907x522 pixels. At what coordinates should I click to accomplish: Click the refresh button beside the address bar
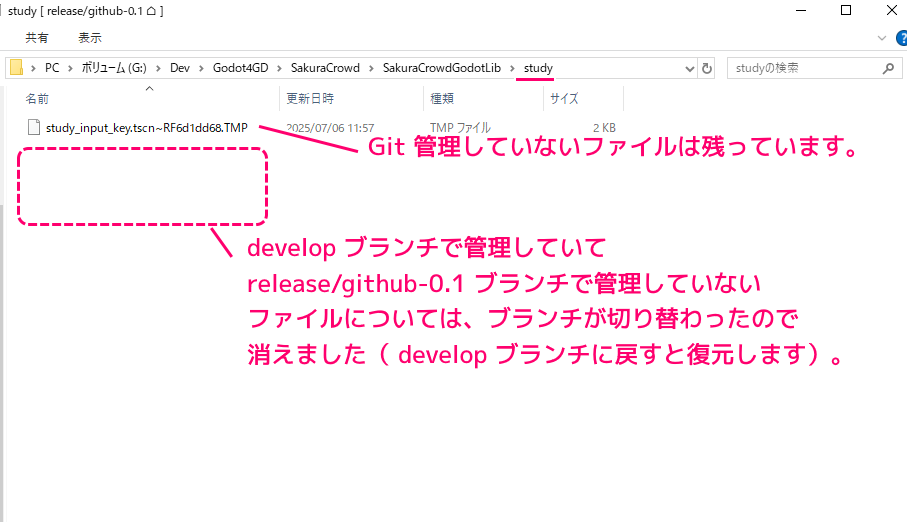708,68
